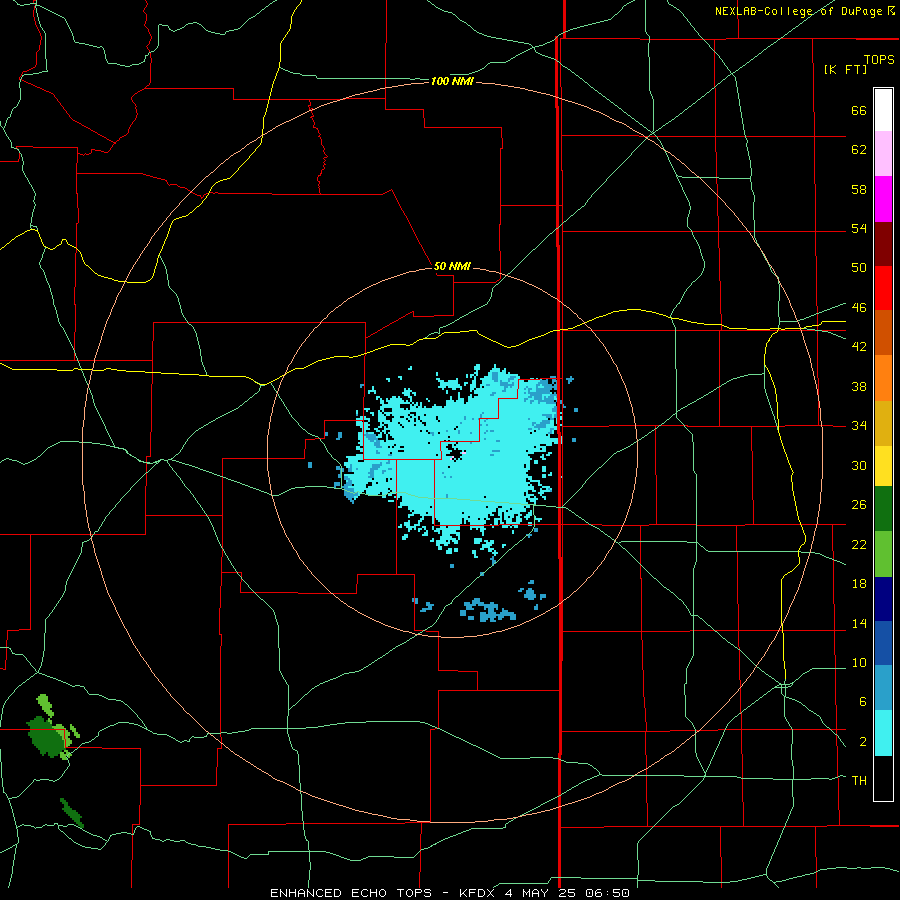Viewport: 900px width, 900px height.
Task: Click the dark orange 46 kft swatch
Action: 883,332
